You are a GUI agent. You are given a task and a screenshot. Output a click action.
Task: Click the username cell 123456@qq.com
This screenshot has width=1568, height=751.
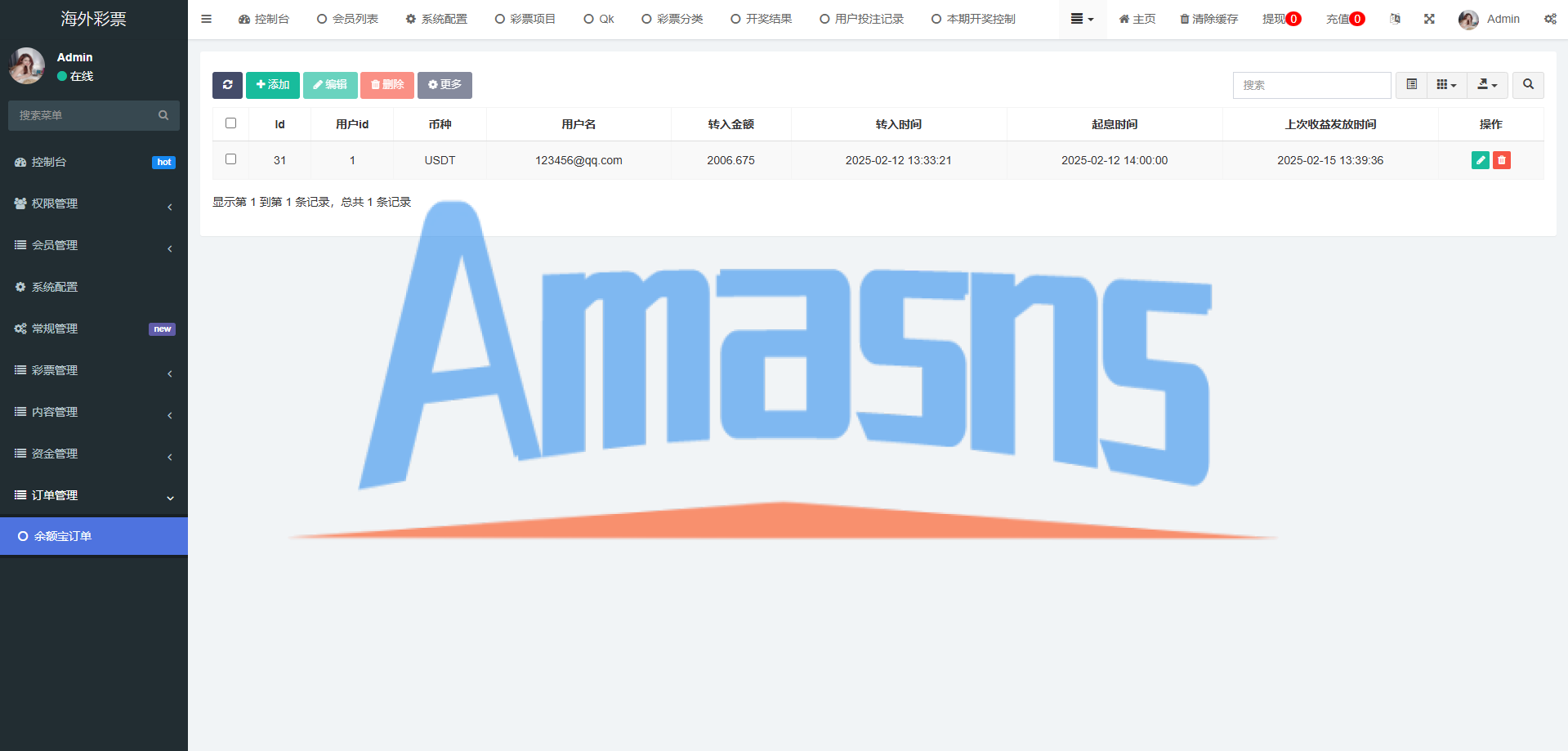tap(579, 160)
